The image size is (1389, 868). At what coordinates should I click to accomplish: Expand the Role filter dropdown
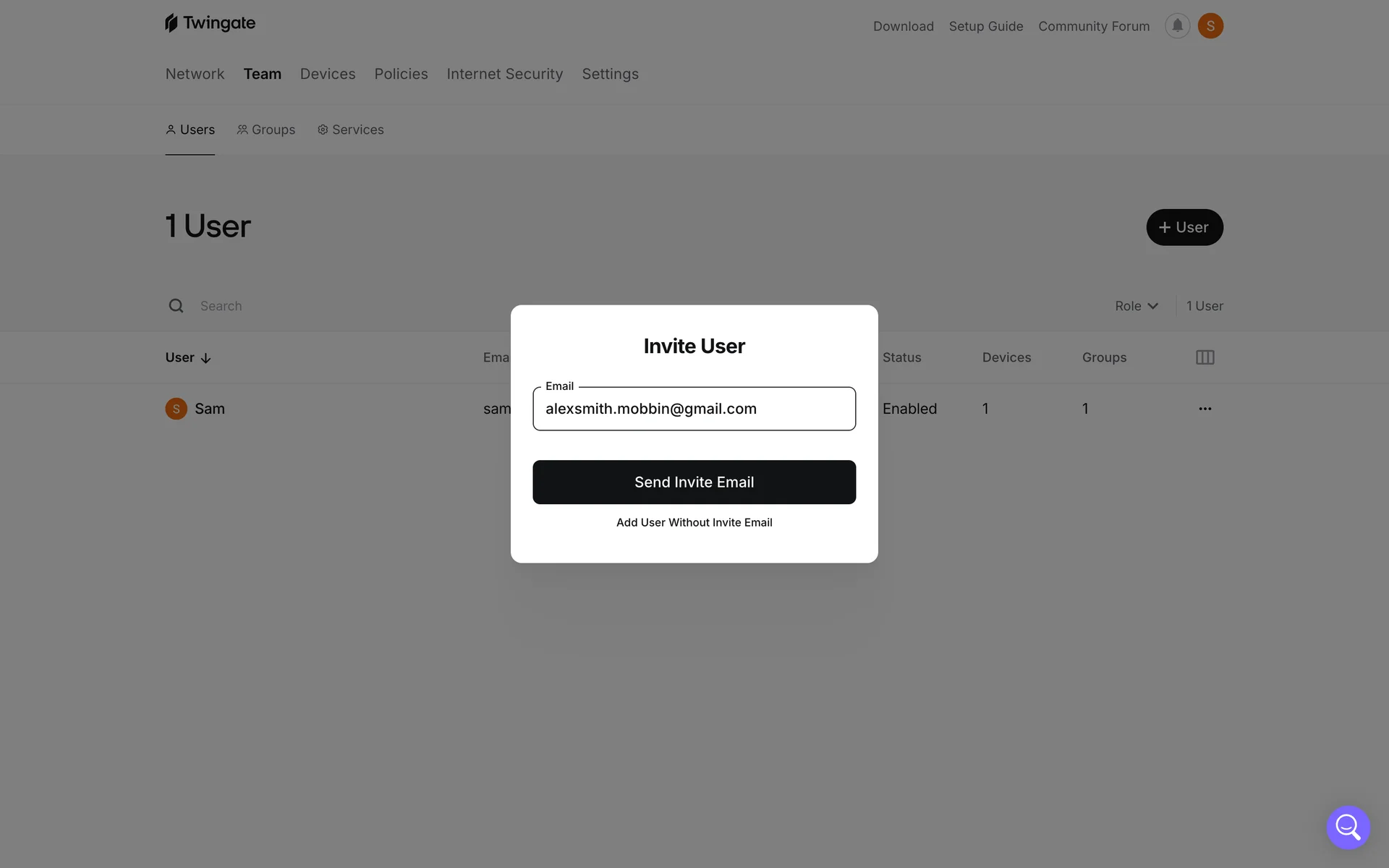tap(1136, 306)
